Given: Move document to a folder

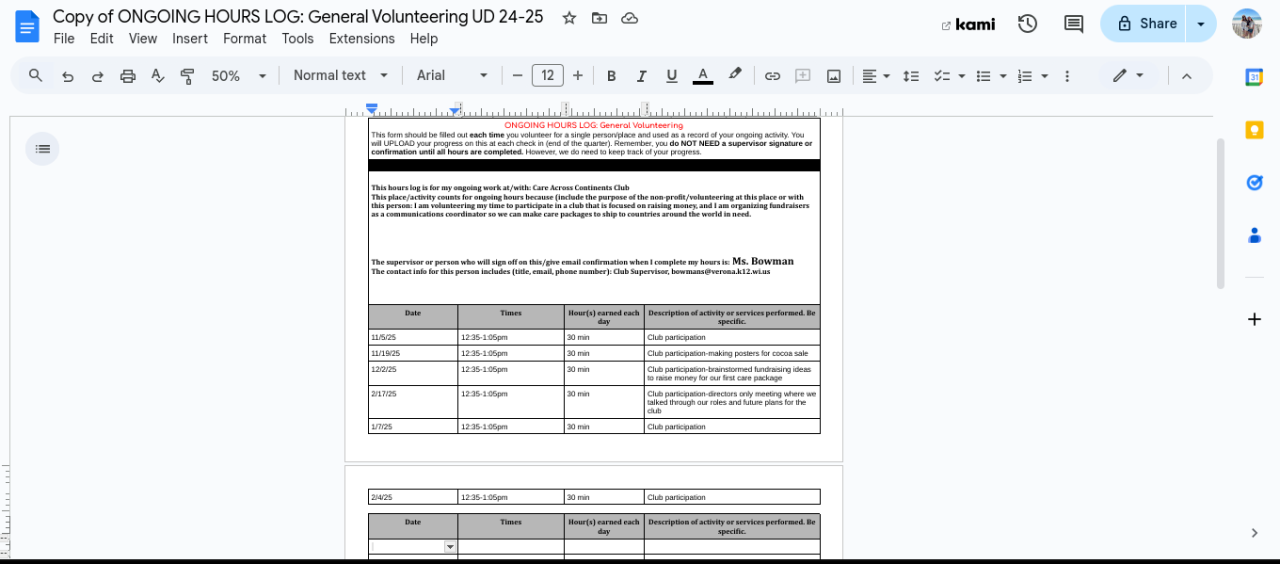Looking at the screenshot, I should 599,18.
